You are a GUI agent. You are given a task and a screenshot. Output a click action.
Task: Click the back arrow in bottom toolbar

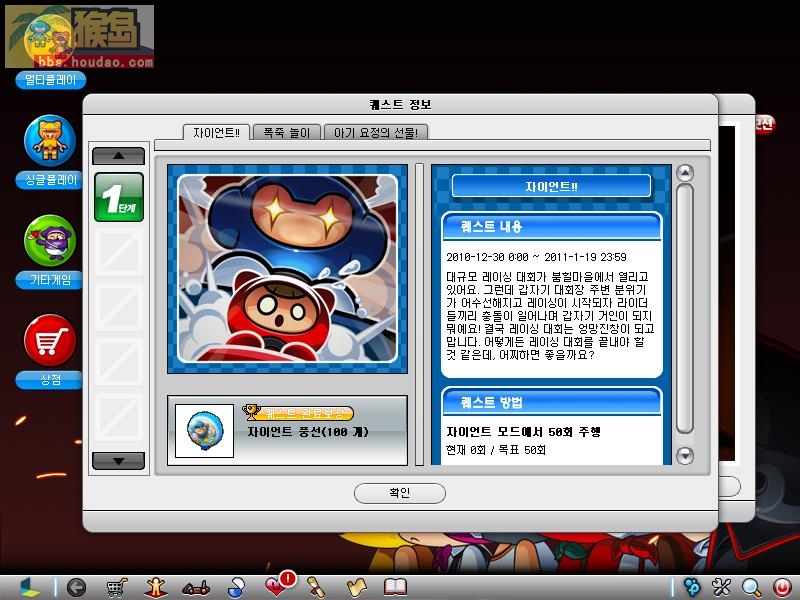pyautogui.click(x=77, y=588)
